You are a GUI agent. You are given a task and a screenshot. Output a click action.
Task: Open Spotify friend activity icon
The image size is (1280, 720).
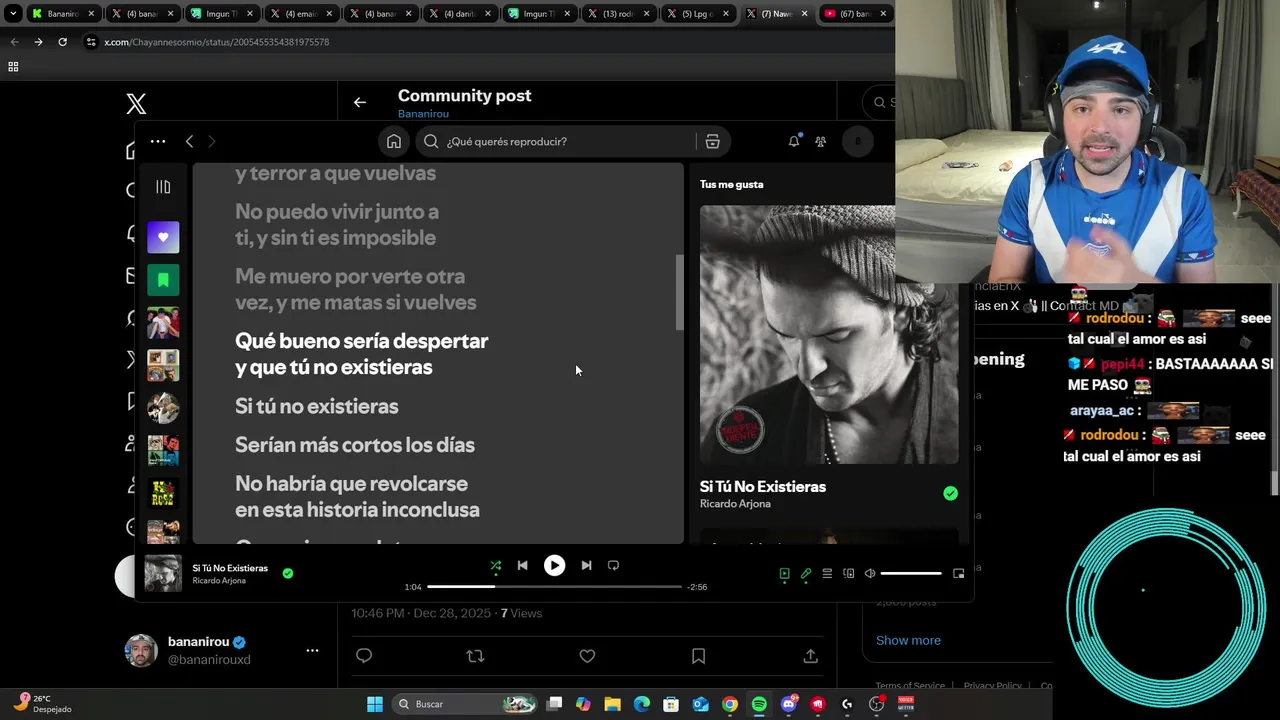(x=821, y=142)
